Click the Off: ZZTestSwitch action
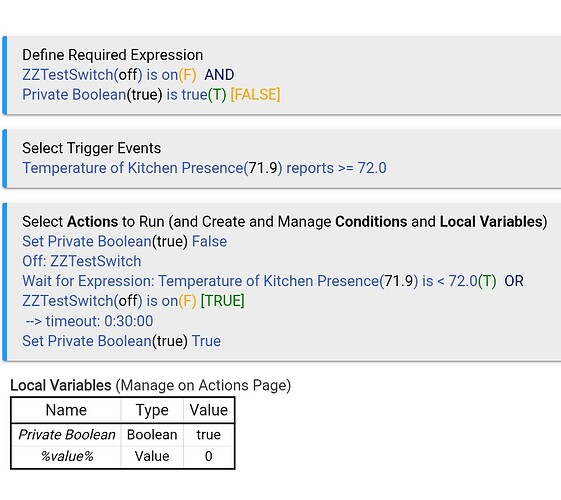 [82, 261]
